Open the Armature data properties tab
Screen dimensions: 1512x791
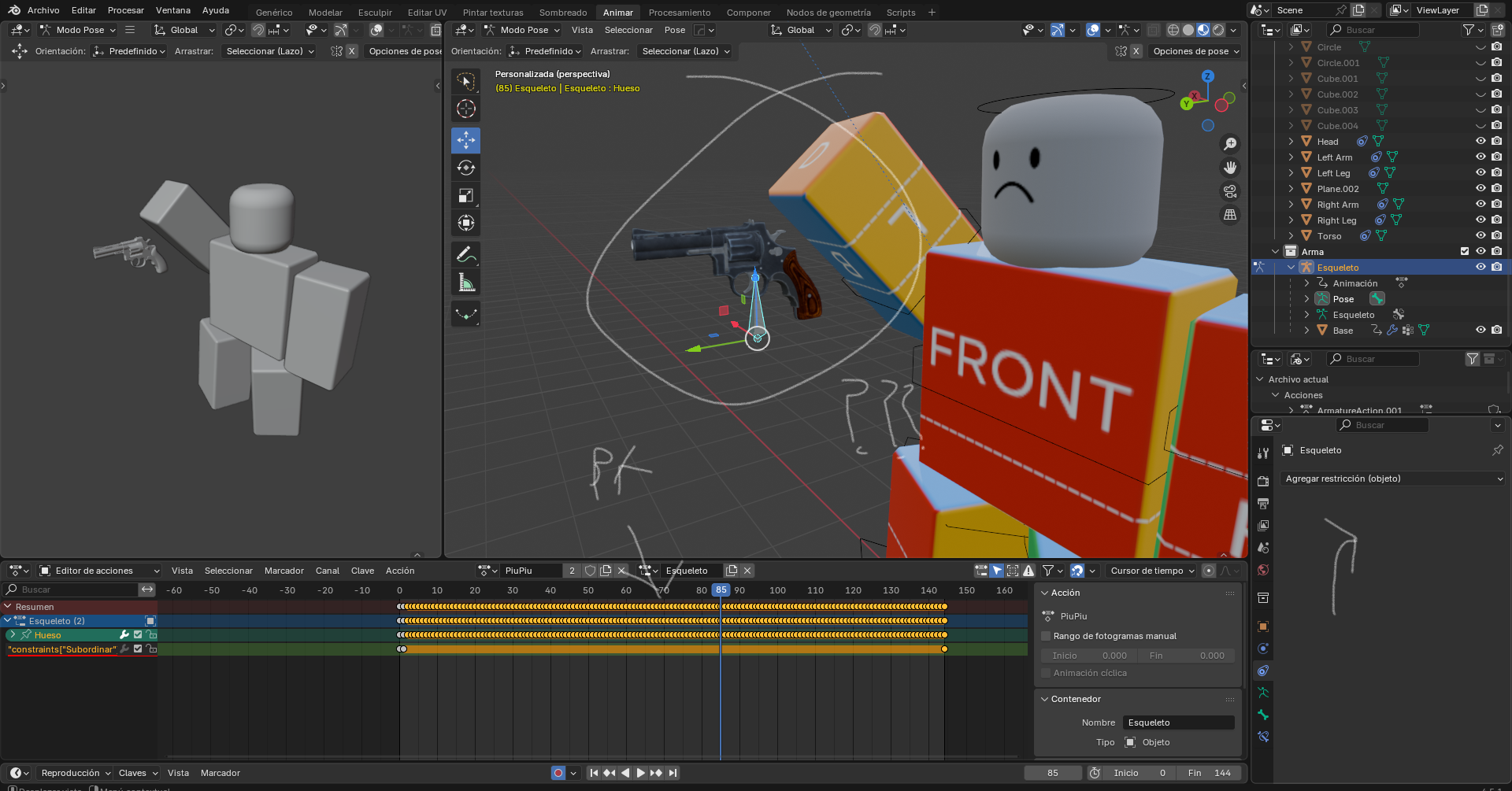click(1263, 693)
